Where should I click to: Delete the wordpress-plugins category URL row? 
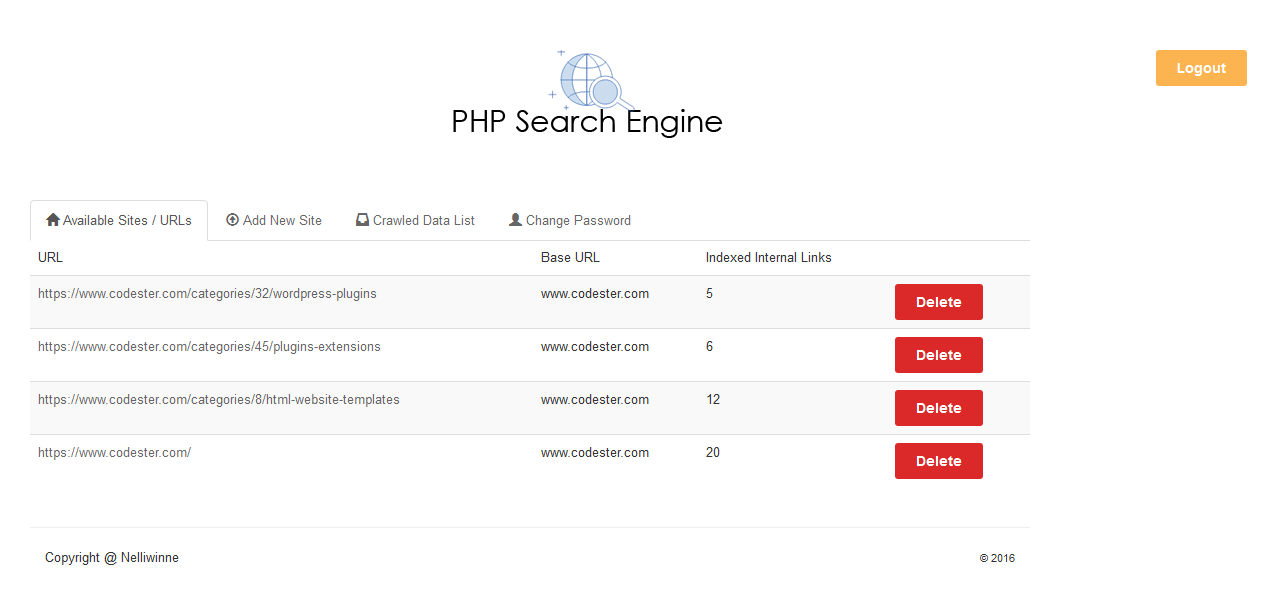(938, 302)
